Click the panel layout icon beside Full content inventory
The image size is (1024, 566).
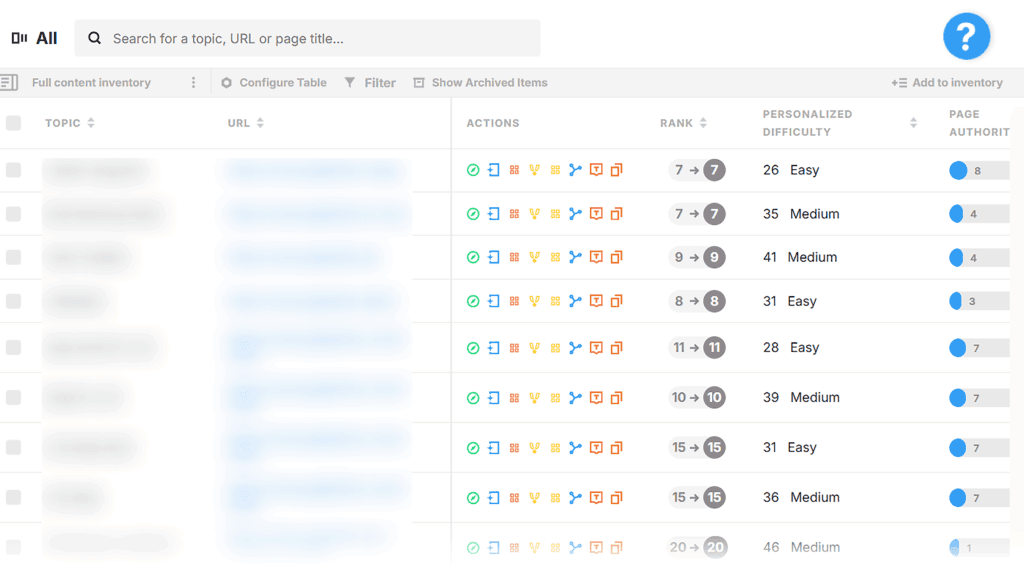pyautogui.click(x=9, y=82)
